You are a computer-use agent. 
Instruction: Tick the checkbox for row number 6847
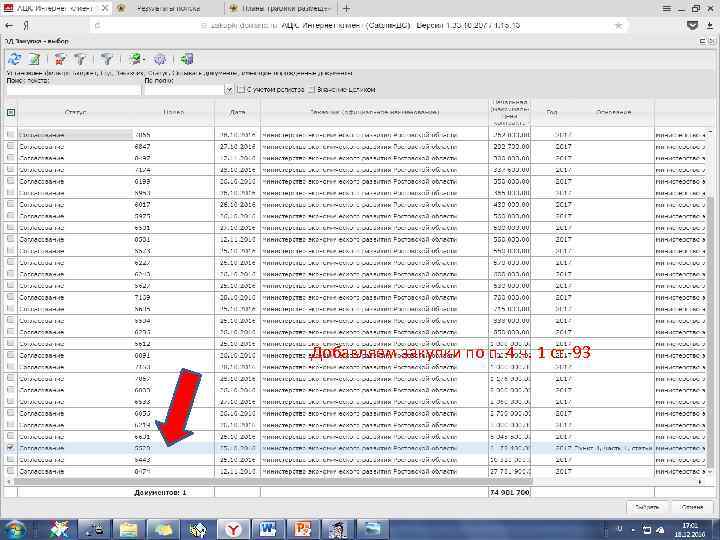[11, 146]
